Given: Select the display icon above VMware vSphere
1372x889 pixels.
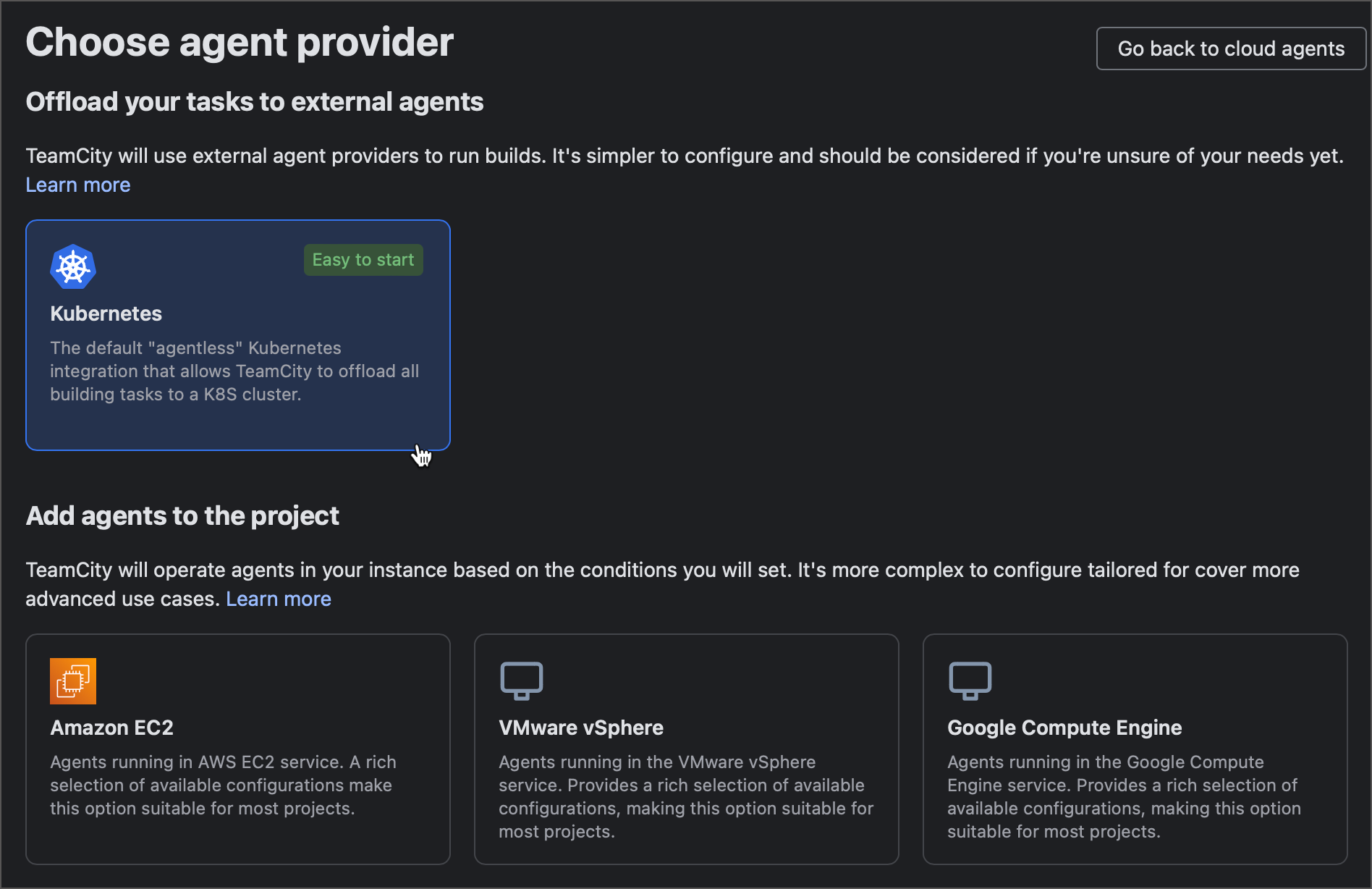Looking at the screenshot, I should (x=521, y=681).
